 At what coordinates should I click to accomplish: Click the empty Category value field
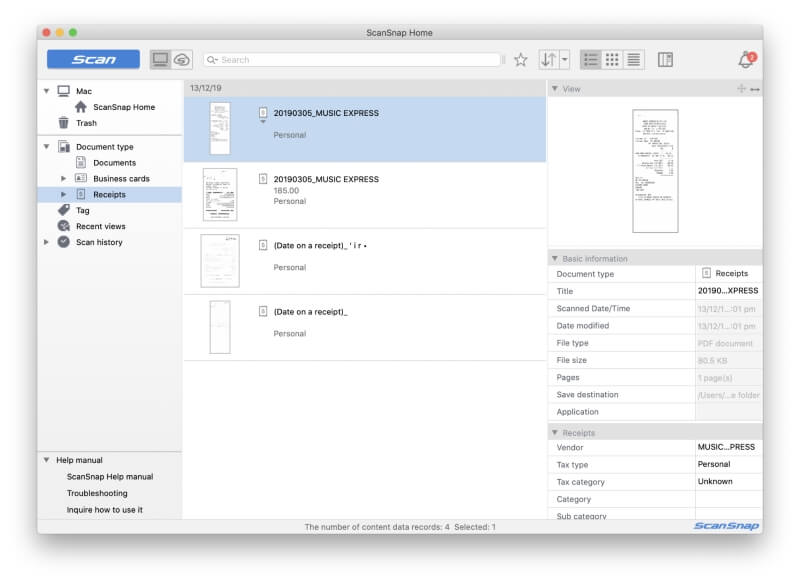[729, 499]
